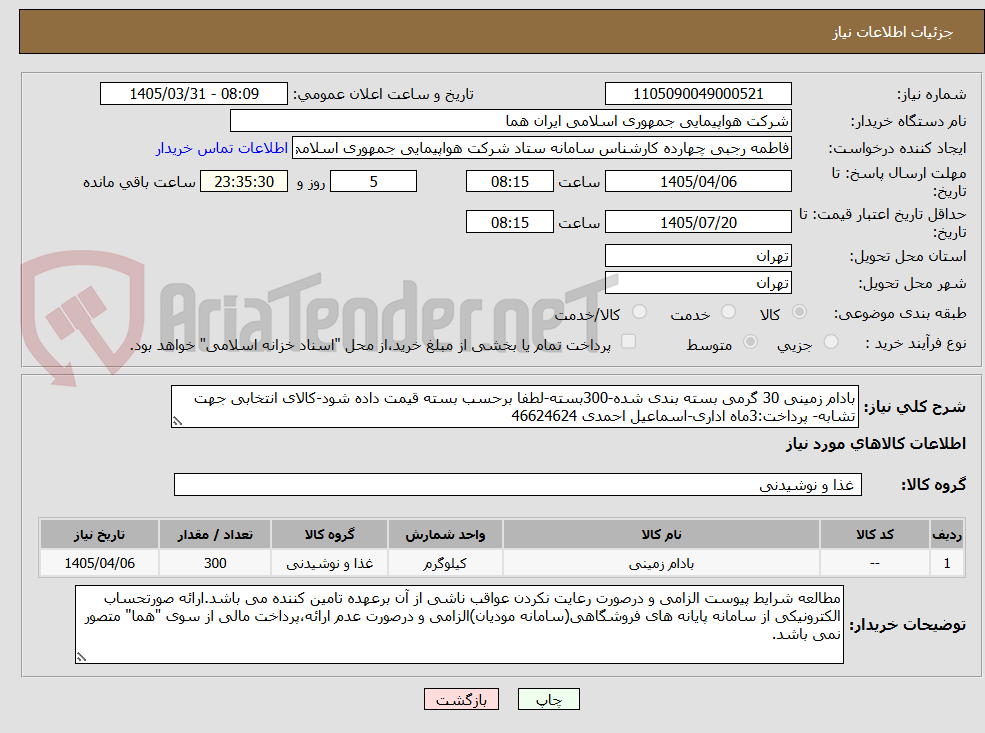
Task: Click the request creator field فاطمه رجبی
Action: click(541, 148)
